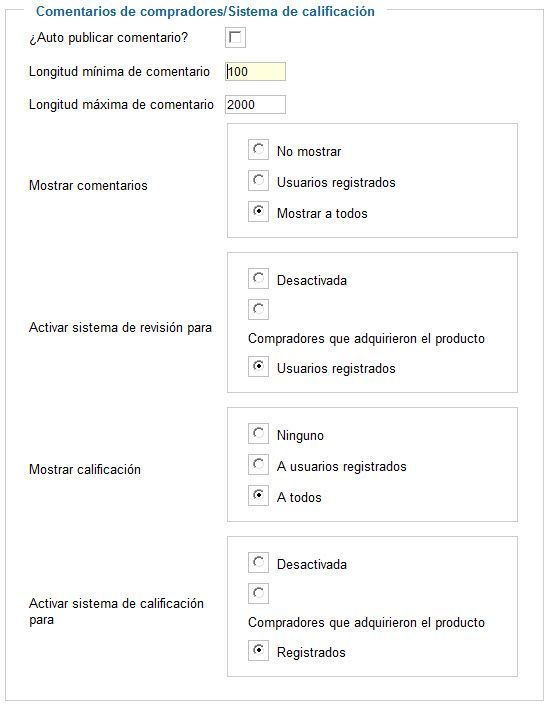
Task: Click the 'Ninguno' label text
Action: 300,436
